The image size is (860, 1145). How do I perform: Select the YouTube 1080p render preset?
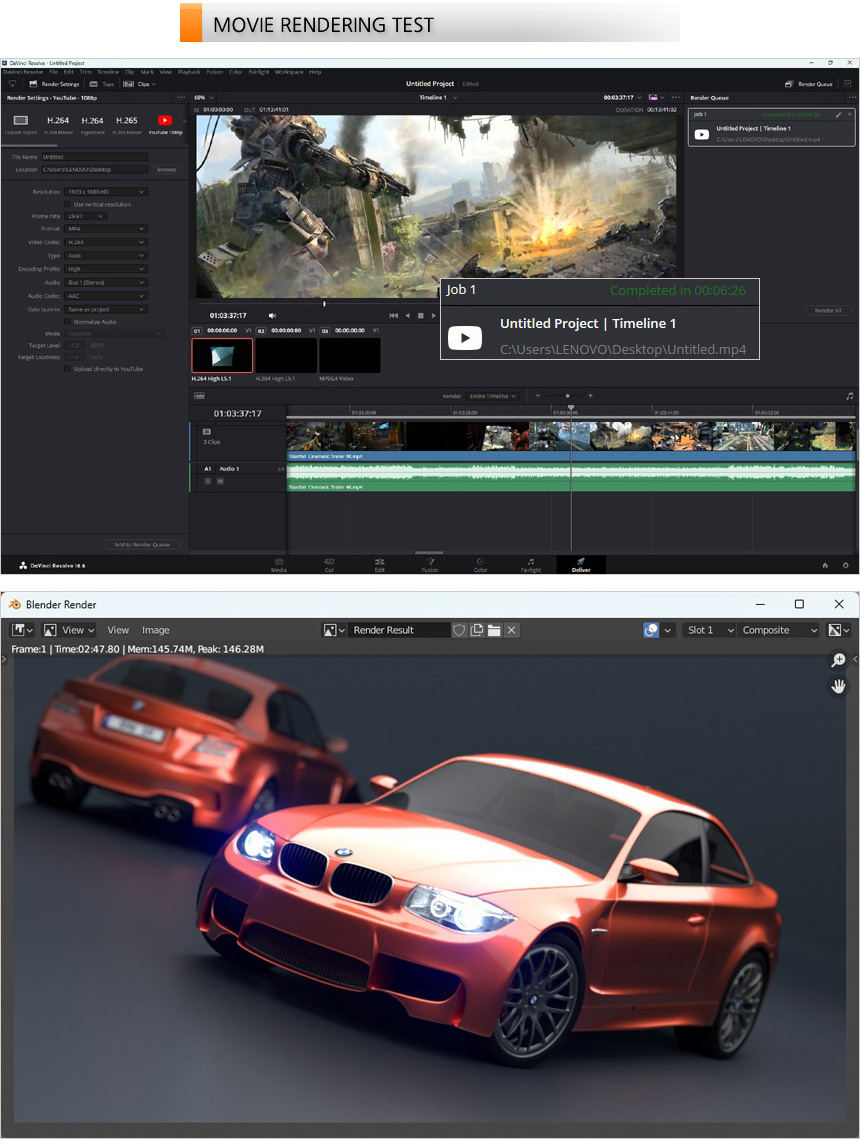tap(165, 124)
